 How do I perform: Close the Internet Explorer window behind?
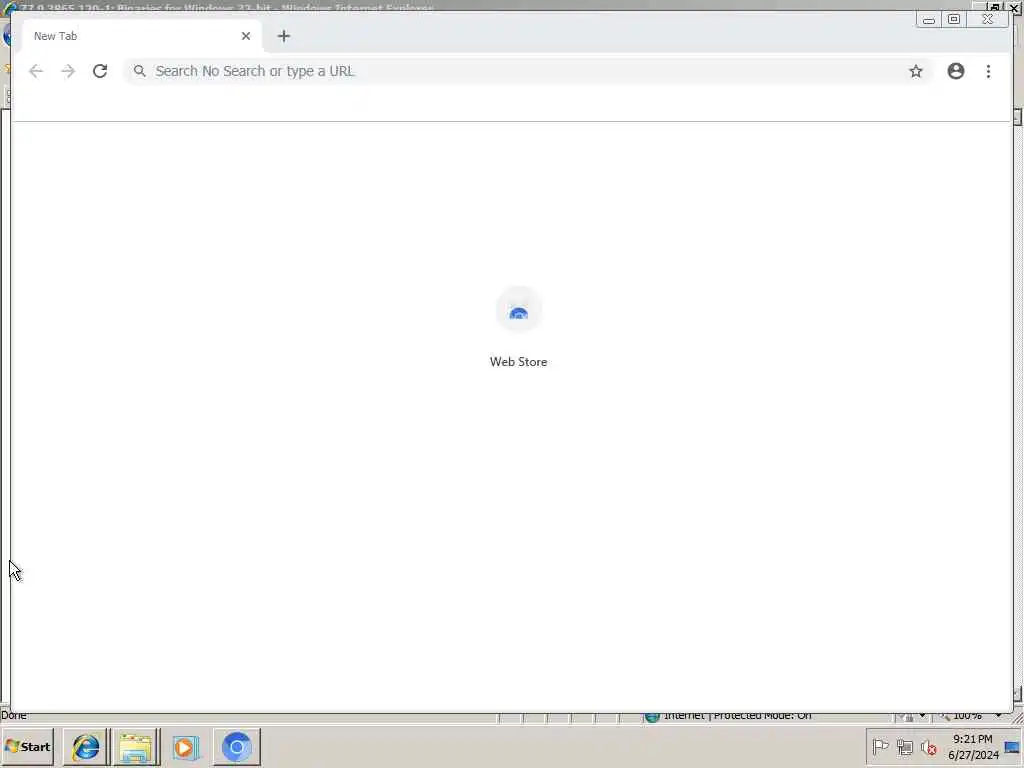click(1015, 8)
